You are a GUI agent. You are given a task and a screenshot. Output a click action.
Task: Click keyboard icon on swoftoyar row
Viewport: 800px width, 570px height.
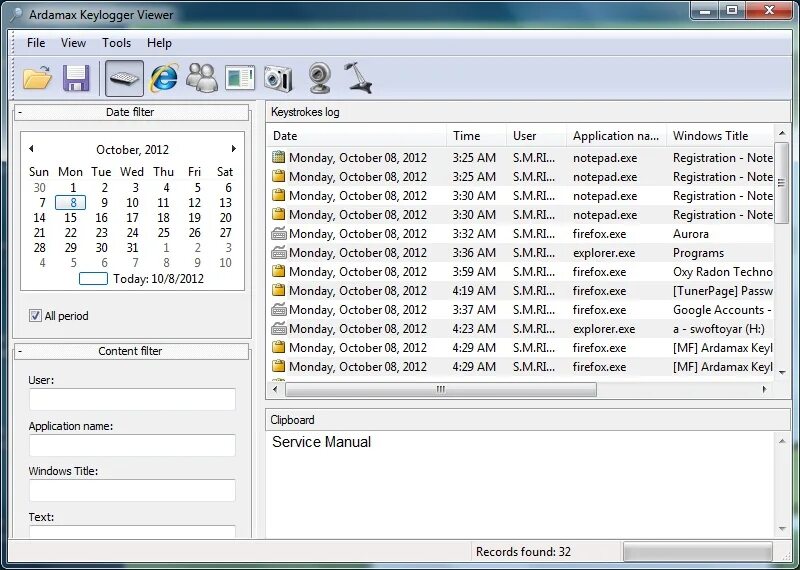pos(279,329)
